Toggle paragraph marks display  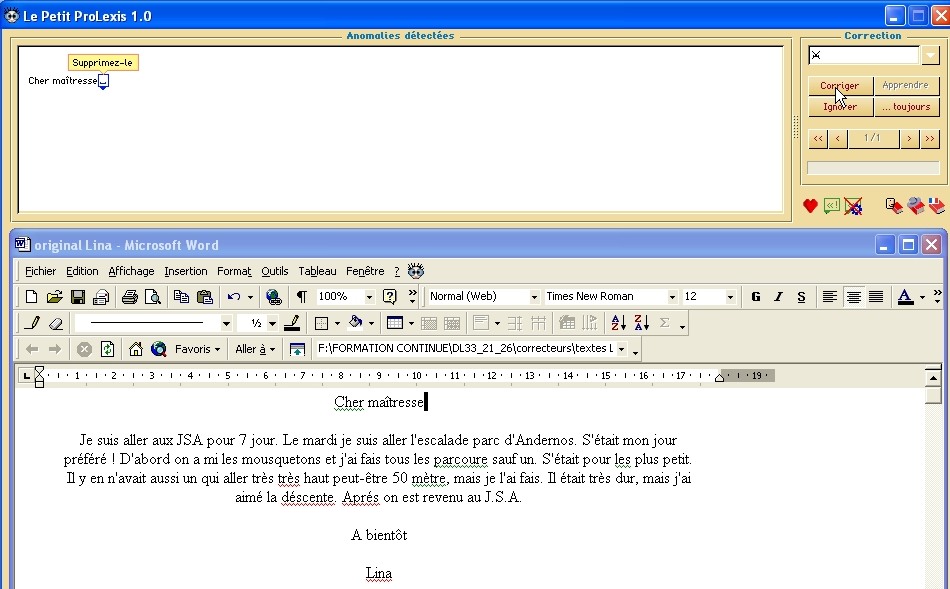[x=301, y=296]
